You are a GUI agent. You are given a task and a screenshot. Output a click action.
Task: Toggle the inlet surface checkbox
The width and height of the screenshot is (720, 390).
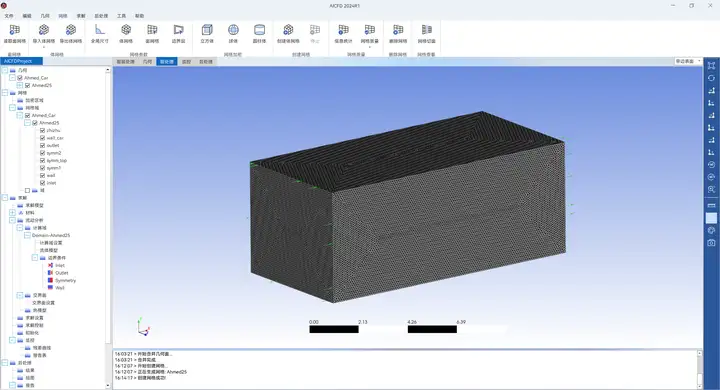pyautogui.click(x=42, y=183)
